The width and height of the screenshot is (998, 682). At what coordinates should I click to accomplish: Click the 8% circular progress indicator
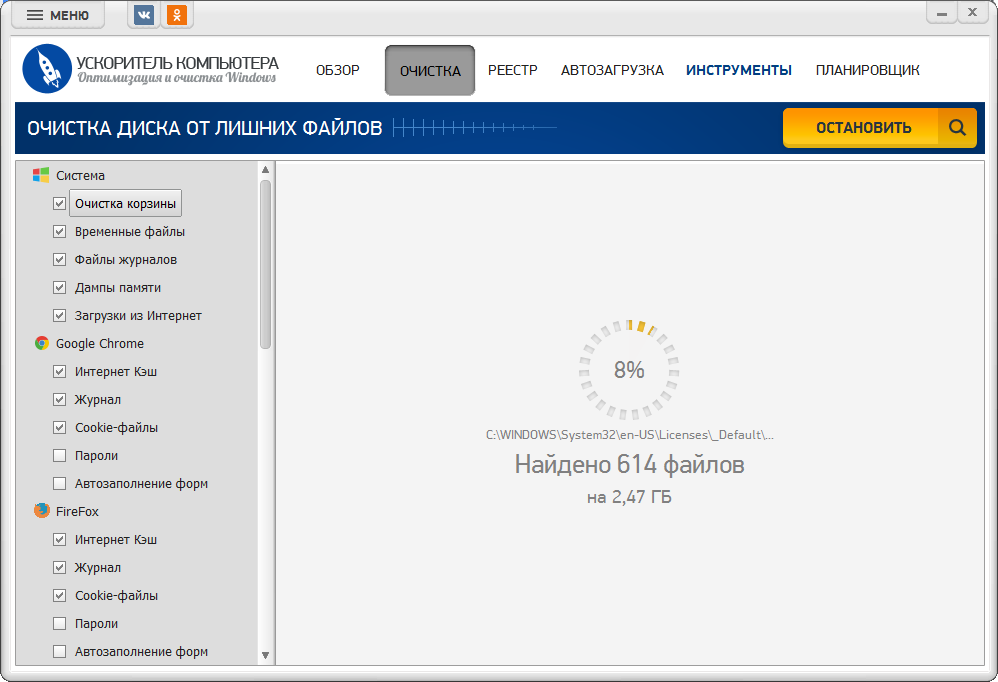[x=629, y=370]
